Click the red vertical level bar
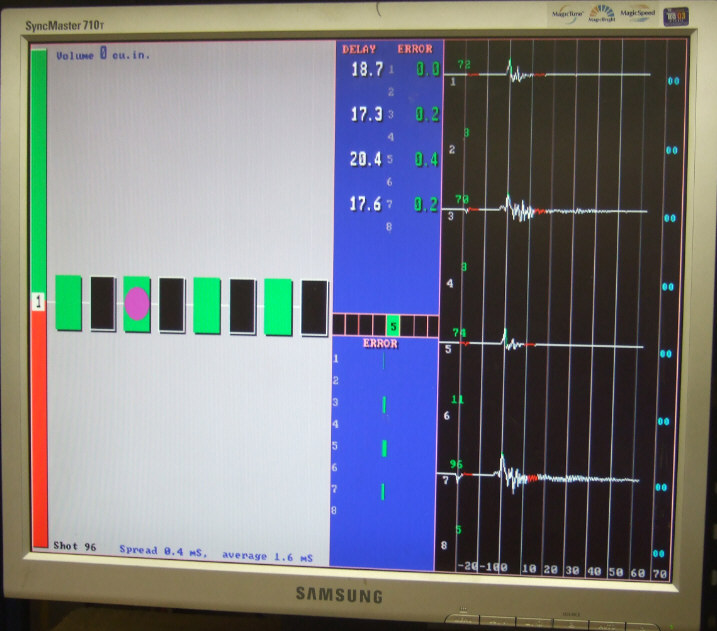 coord(39,430)
